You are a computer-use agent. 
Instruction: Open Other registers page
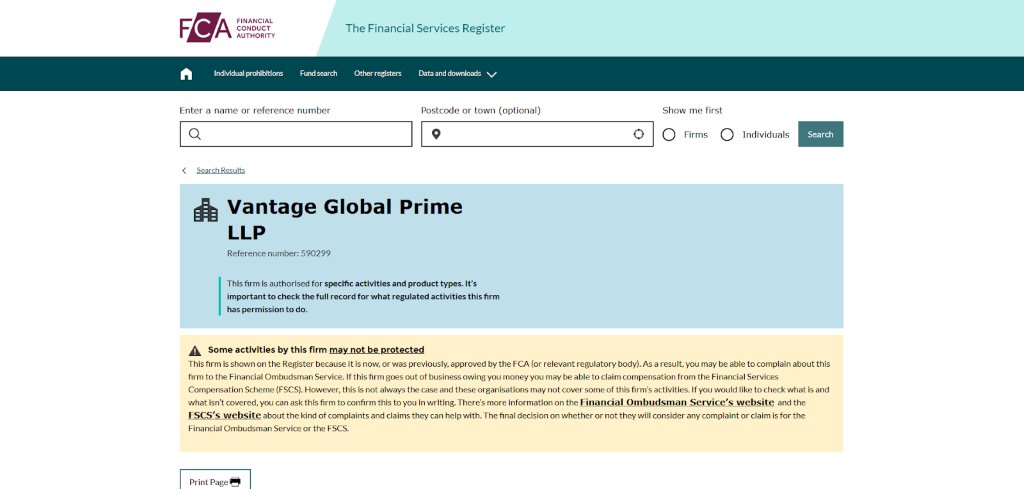377,74
